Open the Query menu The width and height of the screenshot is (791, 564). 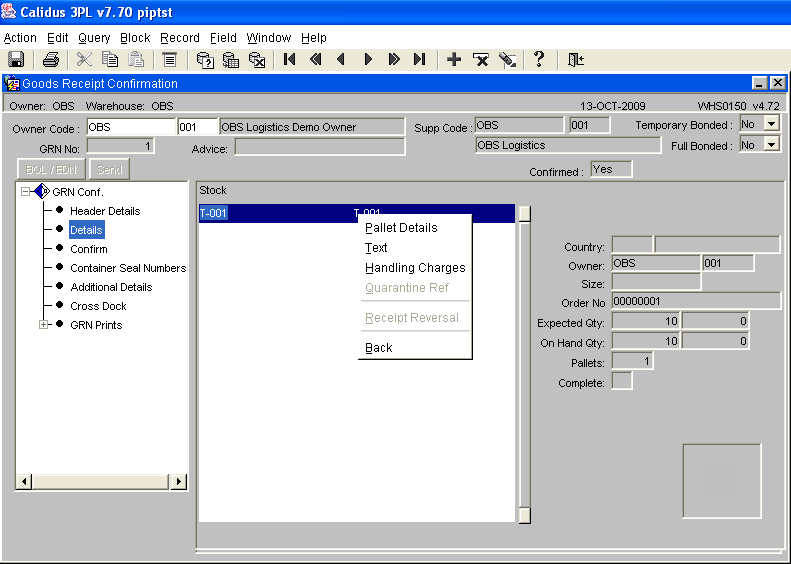[x=94, y=38]
